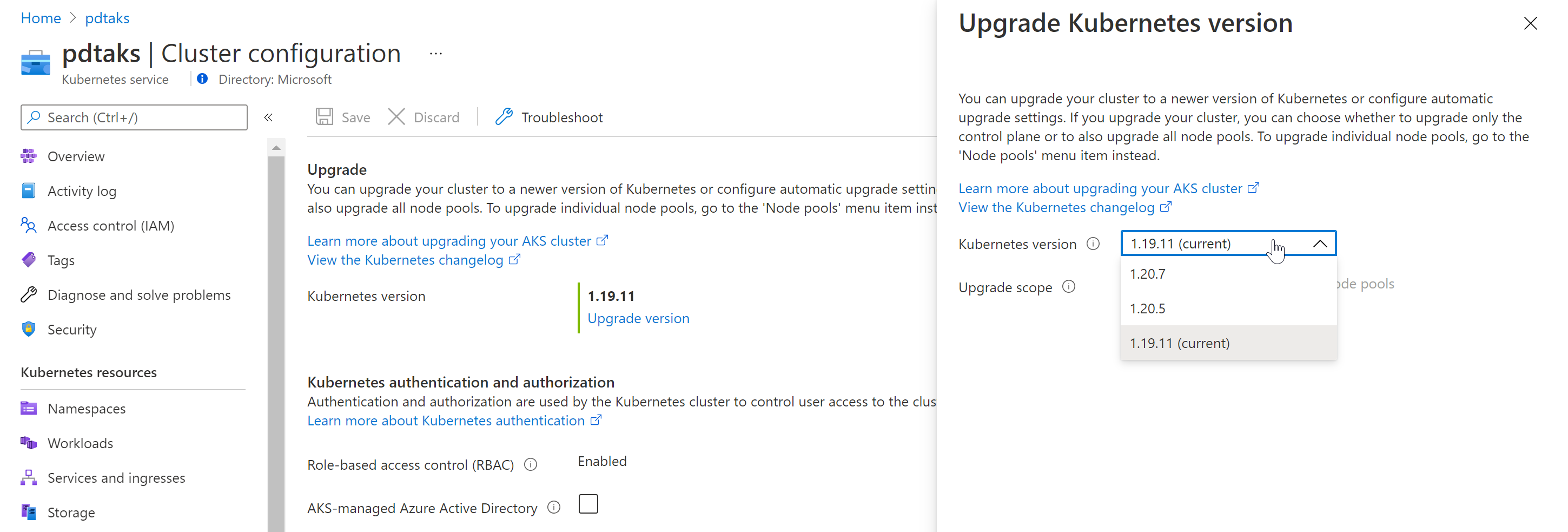Click the Security shield icon

[x=29, y=329]
